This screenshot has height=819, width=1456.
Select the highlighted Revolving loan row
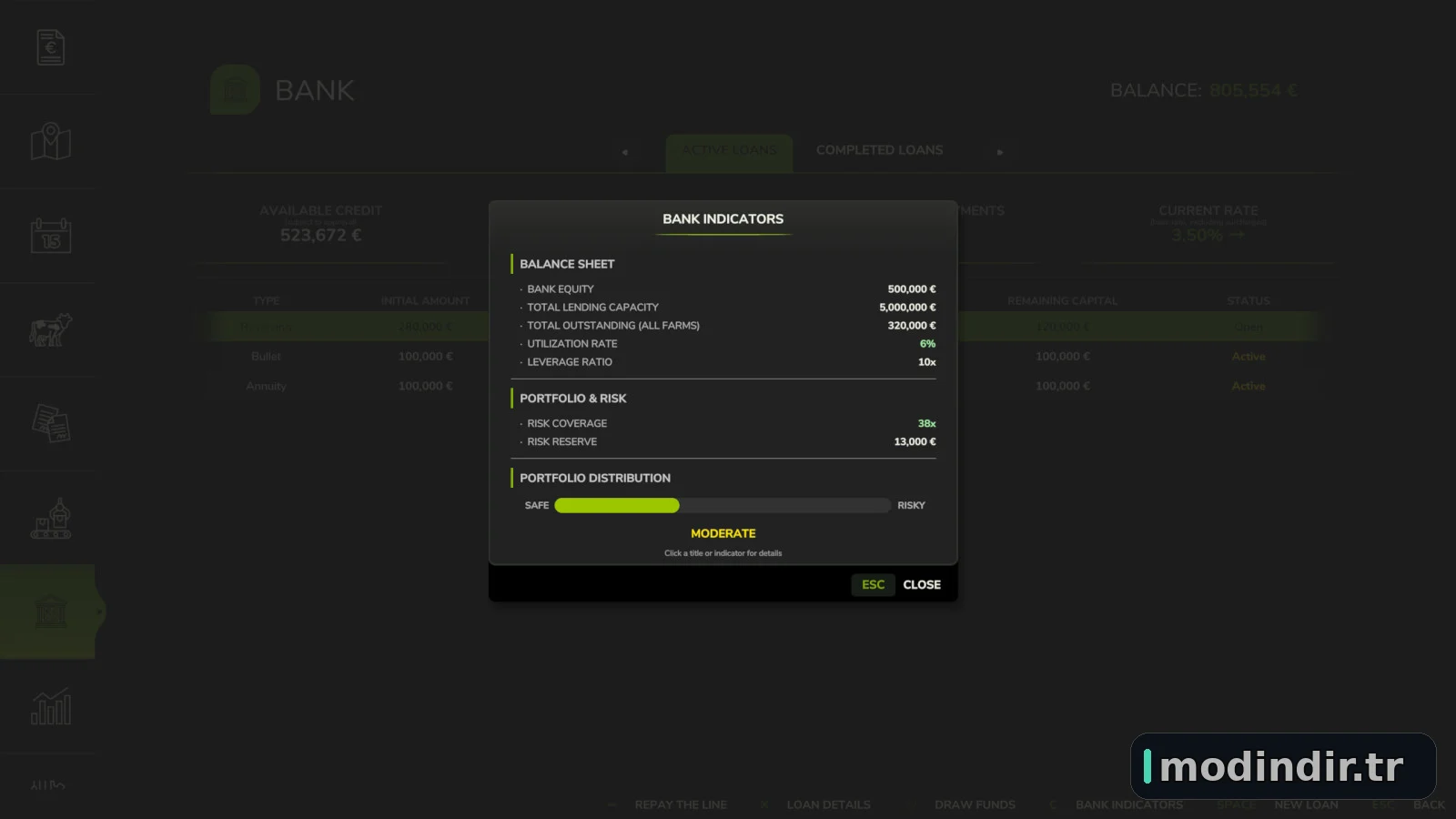[x=763, y=326]
